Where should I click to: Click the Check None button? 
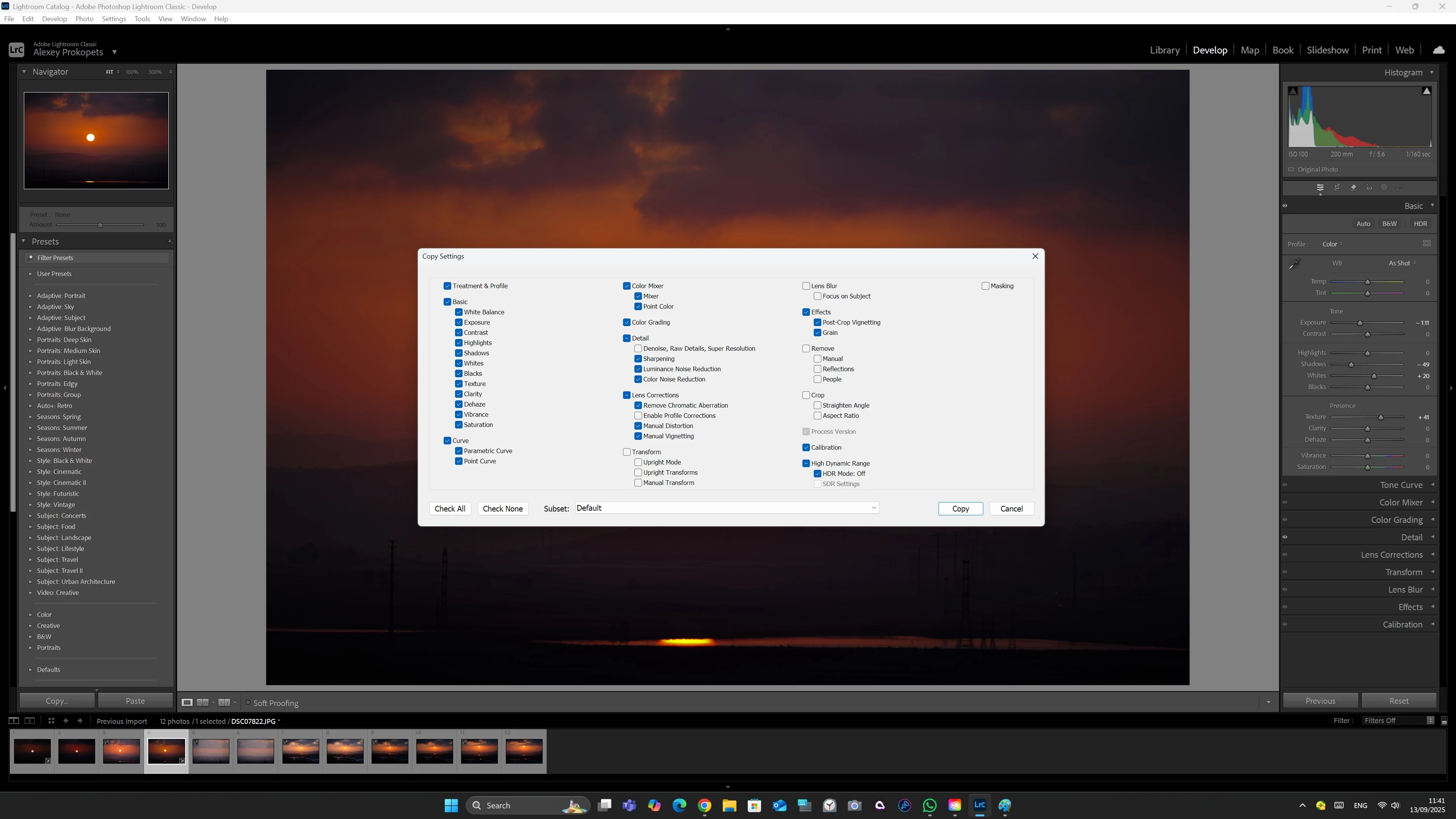coord(502,509)
